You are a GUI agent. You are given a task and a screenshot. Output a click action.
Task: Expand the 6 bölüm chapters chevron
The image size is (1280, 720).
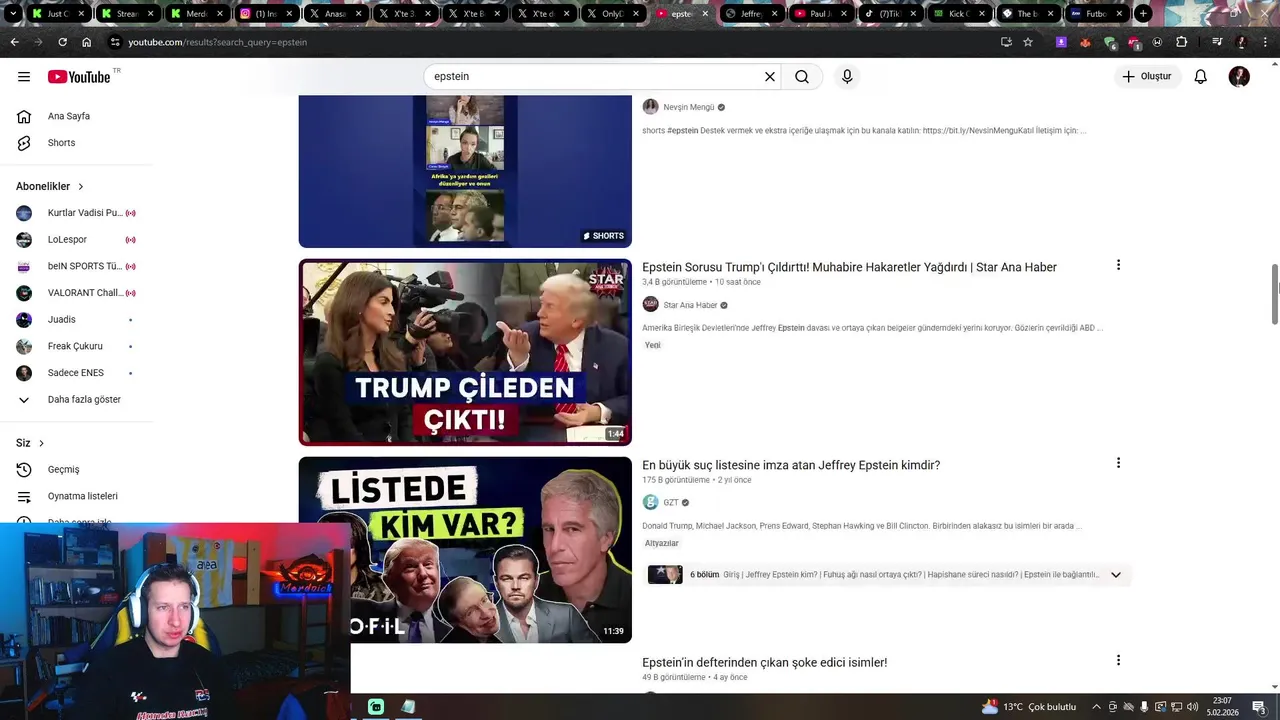click(x=1116, y=575)
